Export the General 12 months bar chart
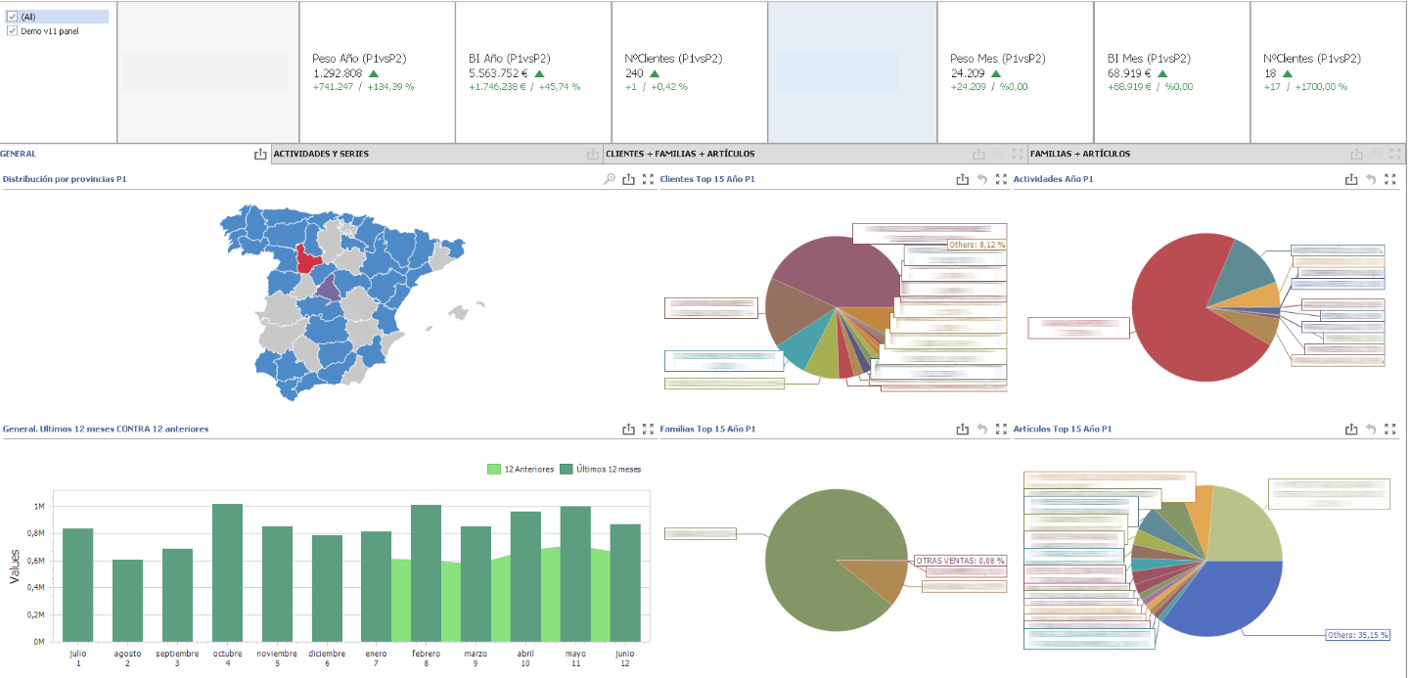 (x=628, y=429)
